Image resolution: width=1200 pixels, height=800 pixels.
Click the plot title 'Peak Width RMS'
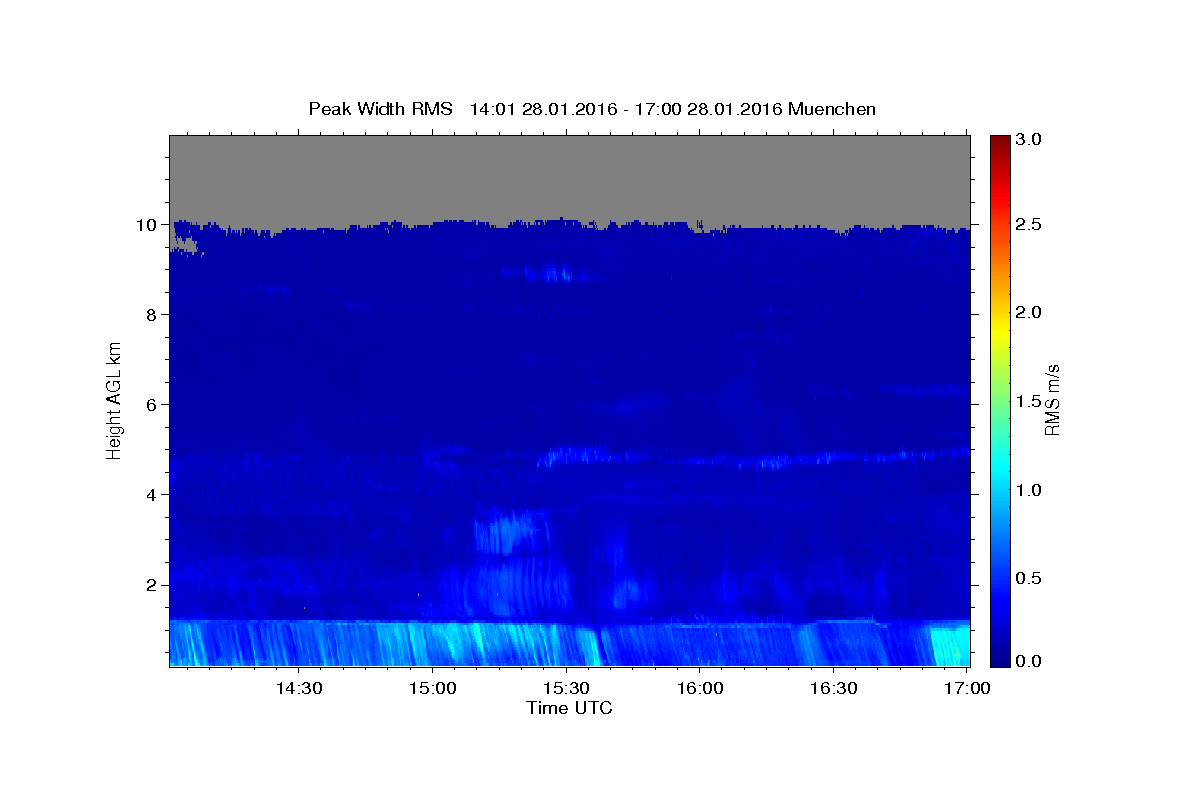coord(380,109)
